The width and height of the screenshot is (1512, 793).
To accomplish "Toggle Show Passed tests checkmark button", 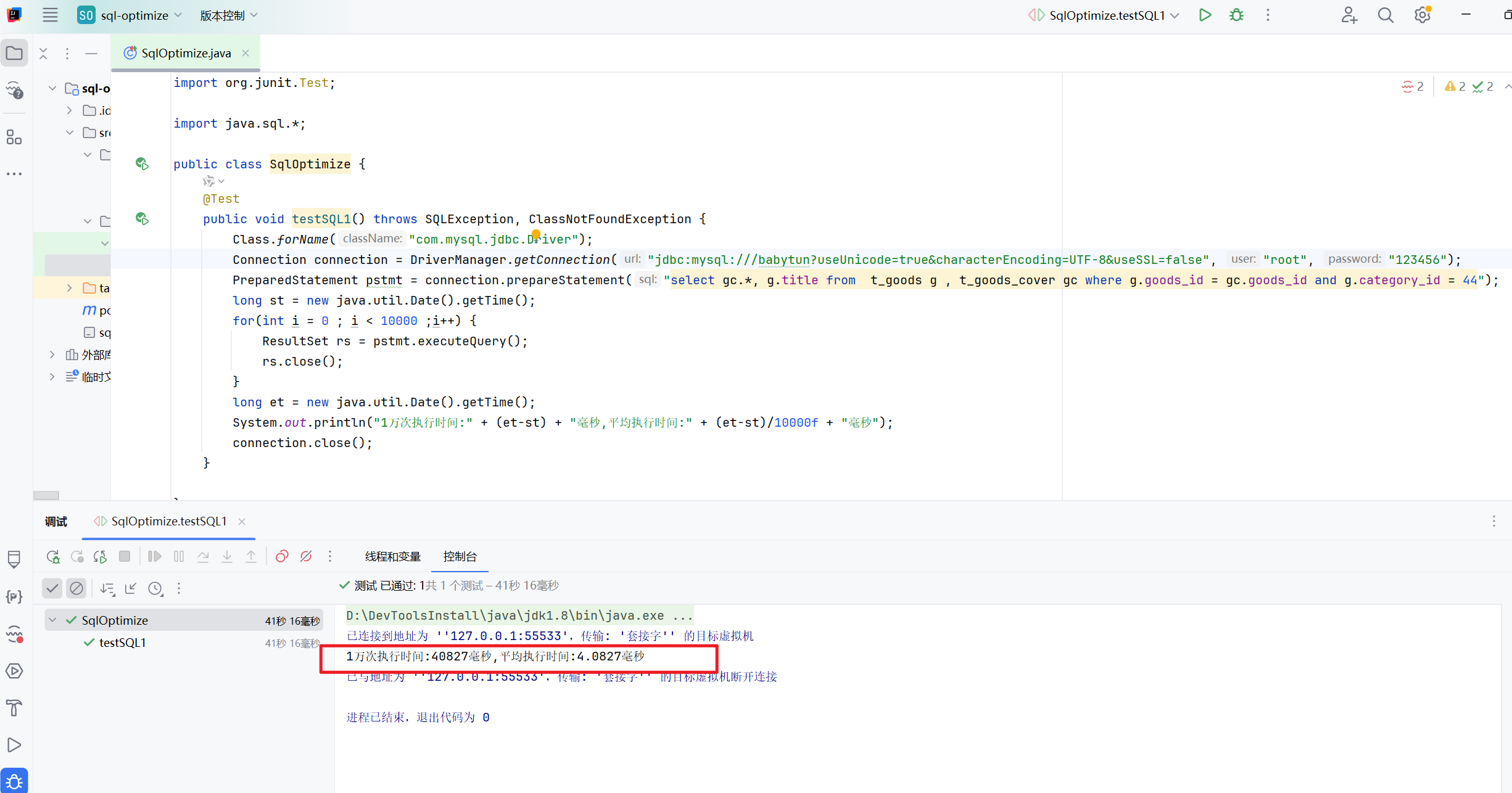I will tap(52, 589).
